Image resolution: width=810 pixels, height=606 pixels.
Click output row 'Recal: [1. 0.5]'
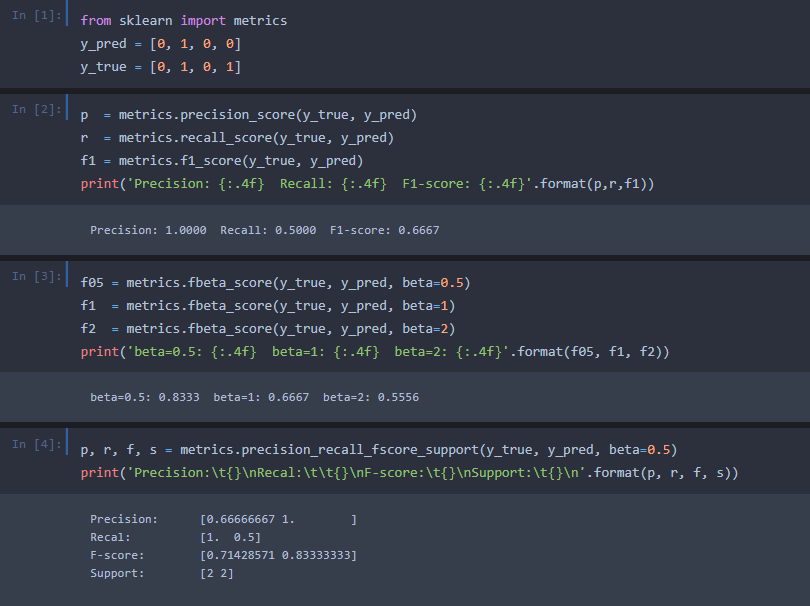point(176,537)
